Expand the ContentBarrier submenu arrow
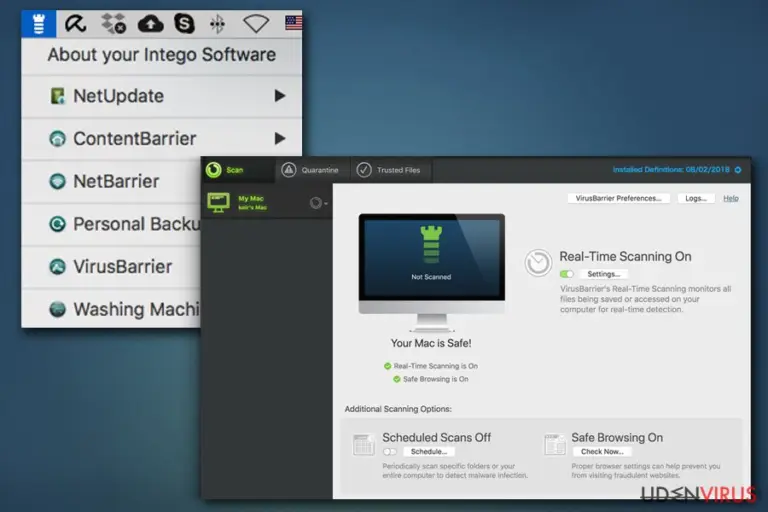This screenshot has width=768, height=512. pos(280,138)
